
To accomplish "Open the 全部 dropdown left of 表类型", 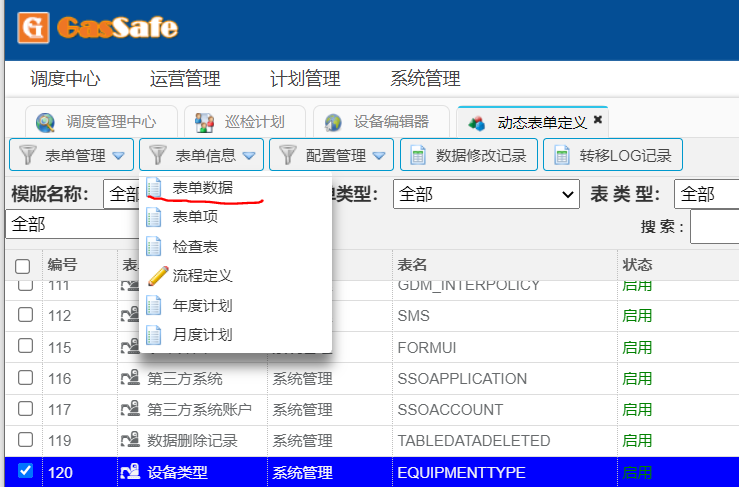I will 486,194.
